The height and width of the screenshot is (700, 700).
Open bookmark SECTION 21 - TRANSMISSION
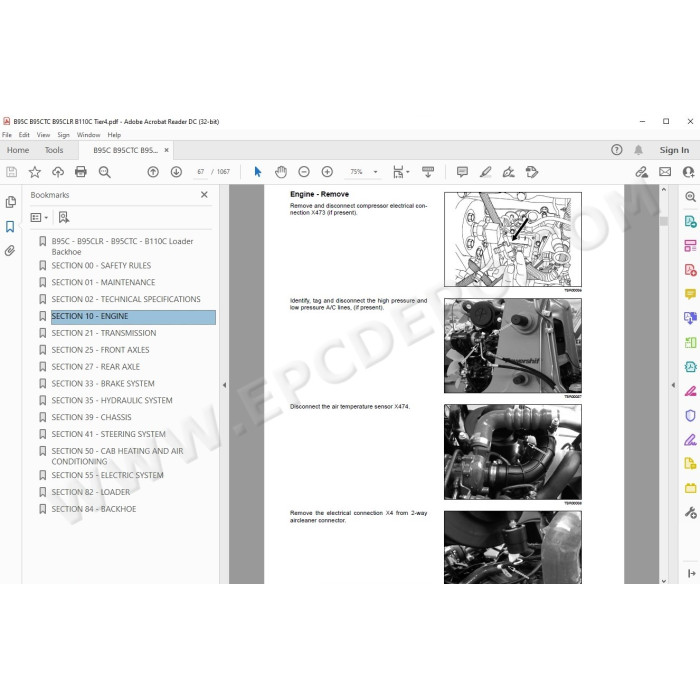[x=104, y=333]
